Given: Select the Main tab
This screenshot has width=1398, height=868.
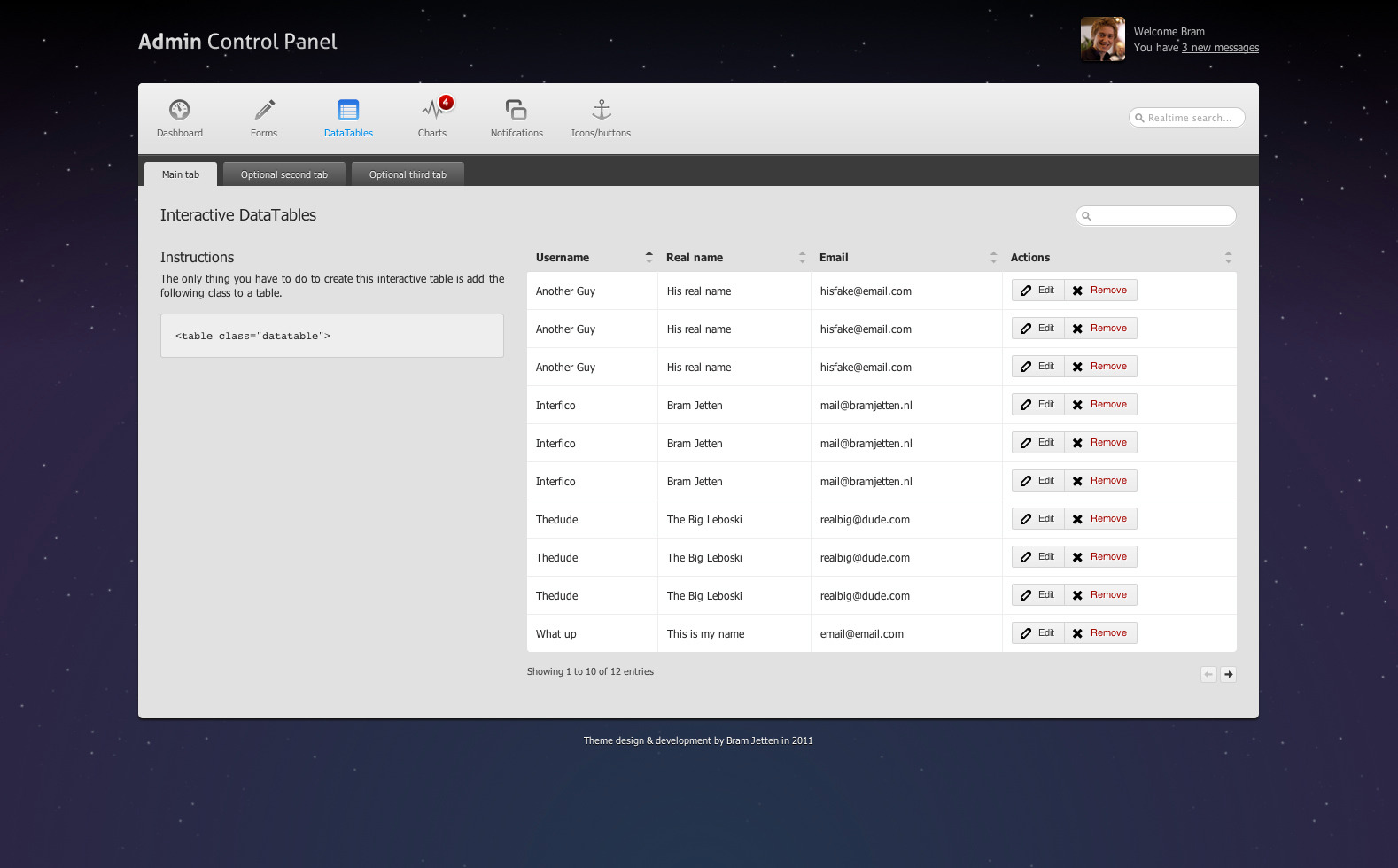Looking at the screenshot, I should [x=181, y=174].
